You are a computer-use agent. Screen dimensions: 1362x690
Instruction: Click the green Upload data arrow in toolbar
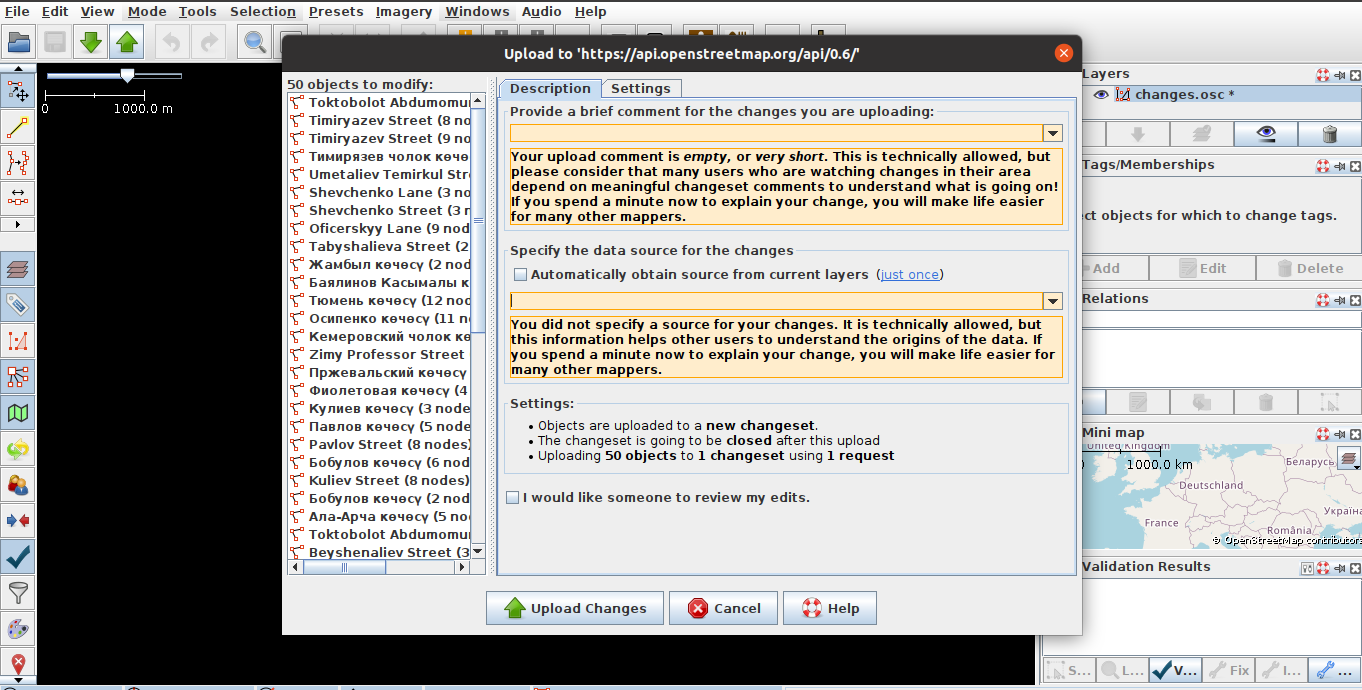pyautogui.click(x=127, y=42)
